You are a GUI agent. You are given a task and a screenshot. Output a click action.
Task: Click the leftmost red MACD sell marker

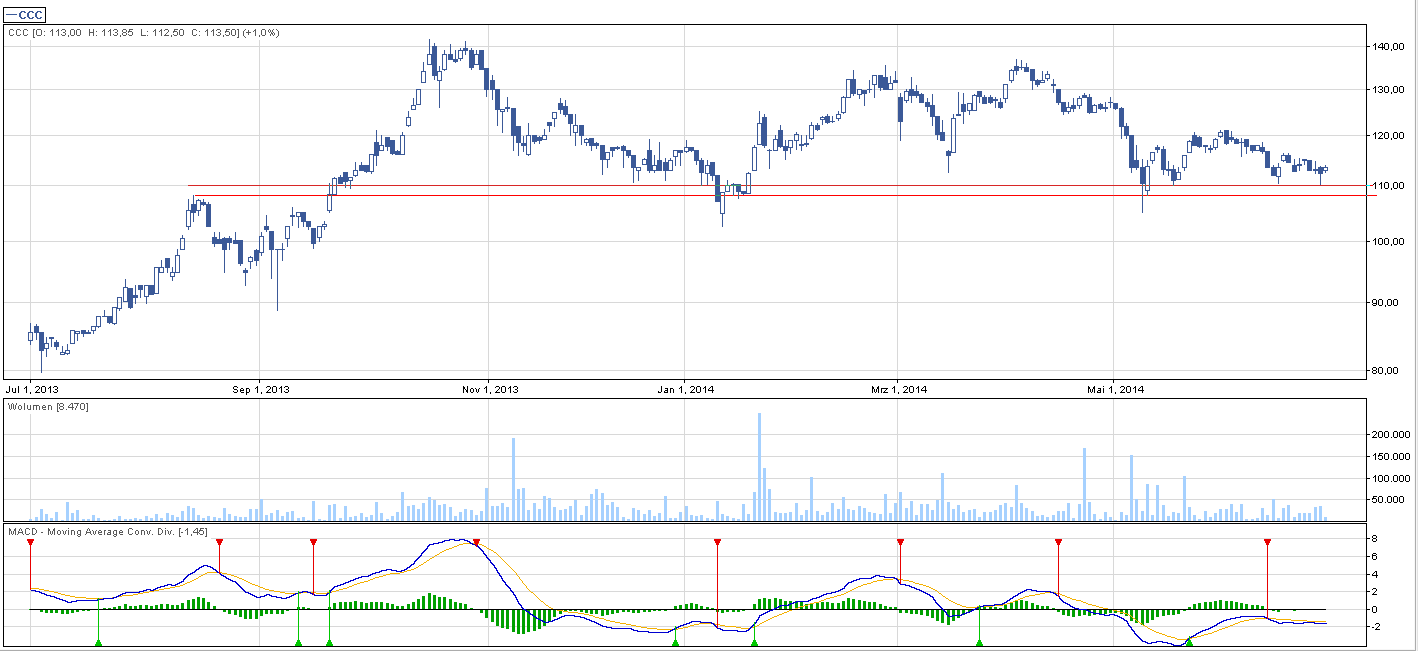(30, 542)
